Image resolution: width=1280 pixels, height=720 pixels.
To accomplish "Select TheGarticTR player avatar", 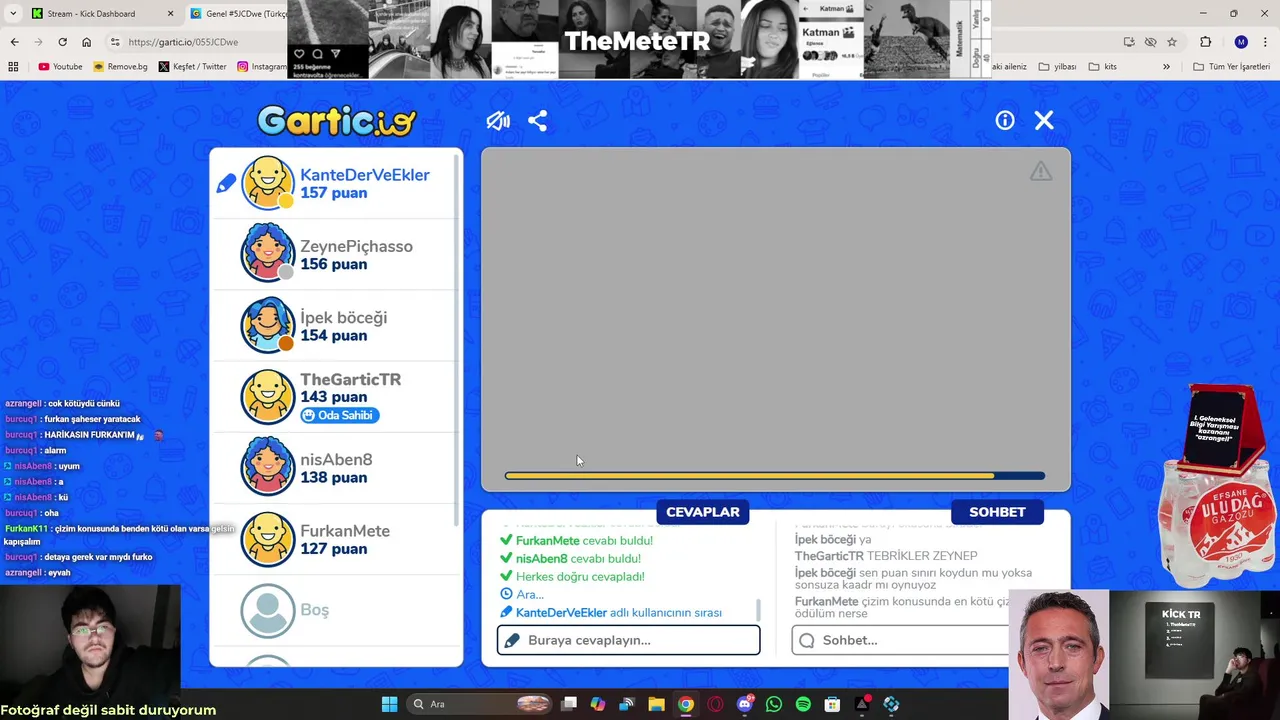I will coord(268,396).
